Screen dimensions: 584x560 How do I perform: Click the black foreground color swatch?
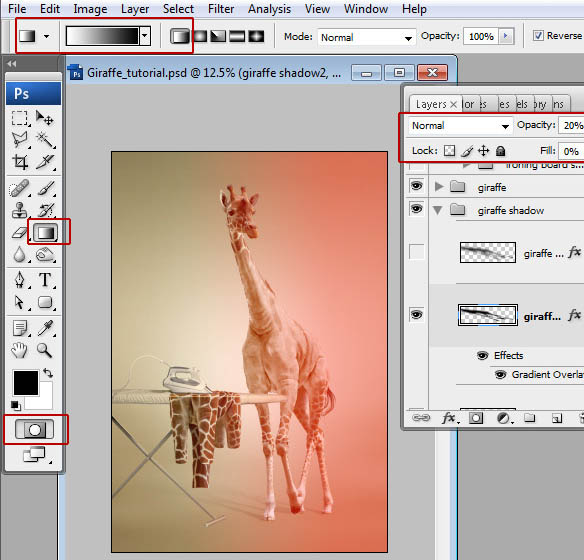coord(26,382)
